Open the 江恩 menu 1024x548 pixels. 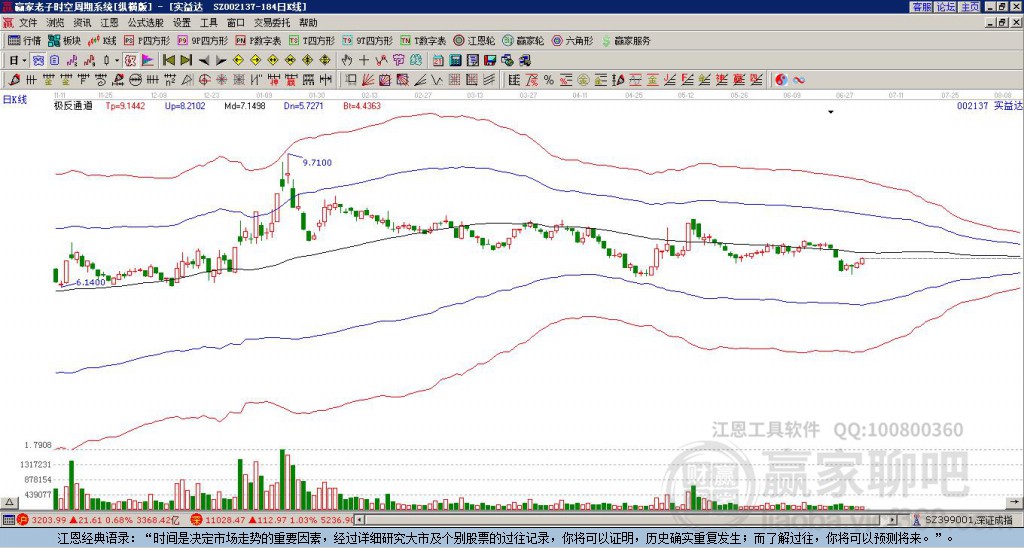pos(109,23)
